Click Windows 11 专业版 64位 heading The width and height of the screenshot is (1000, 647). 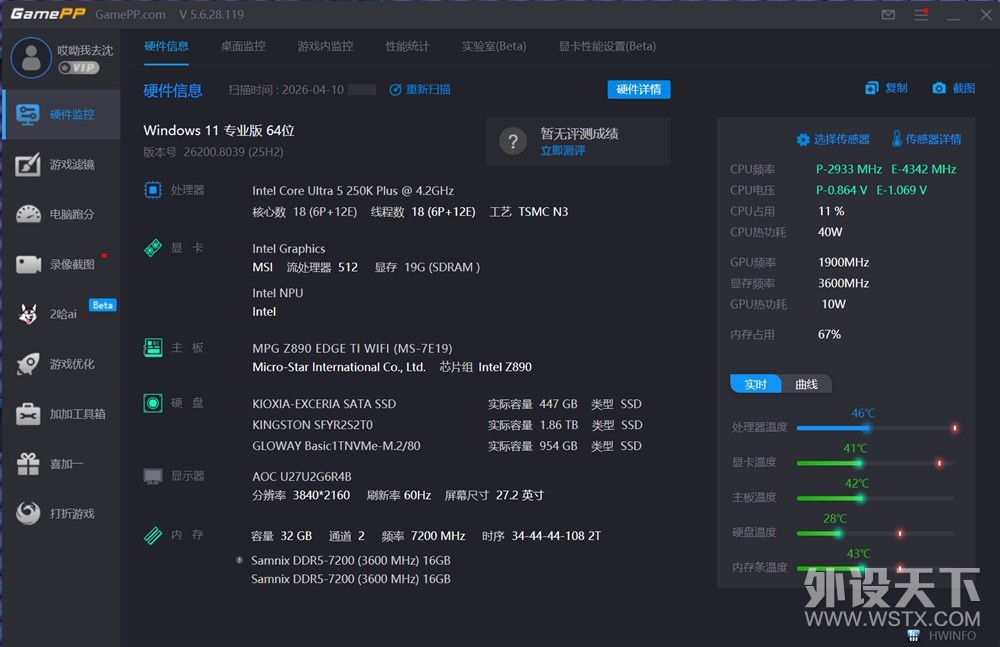(219, 130)
